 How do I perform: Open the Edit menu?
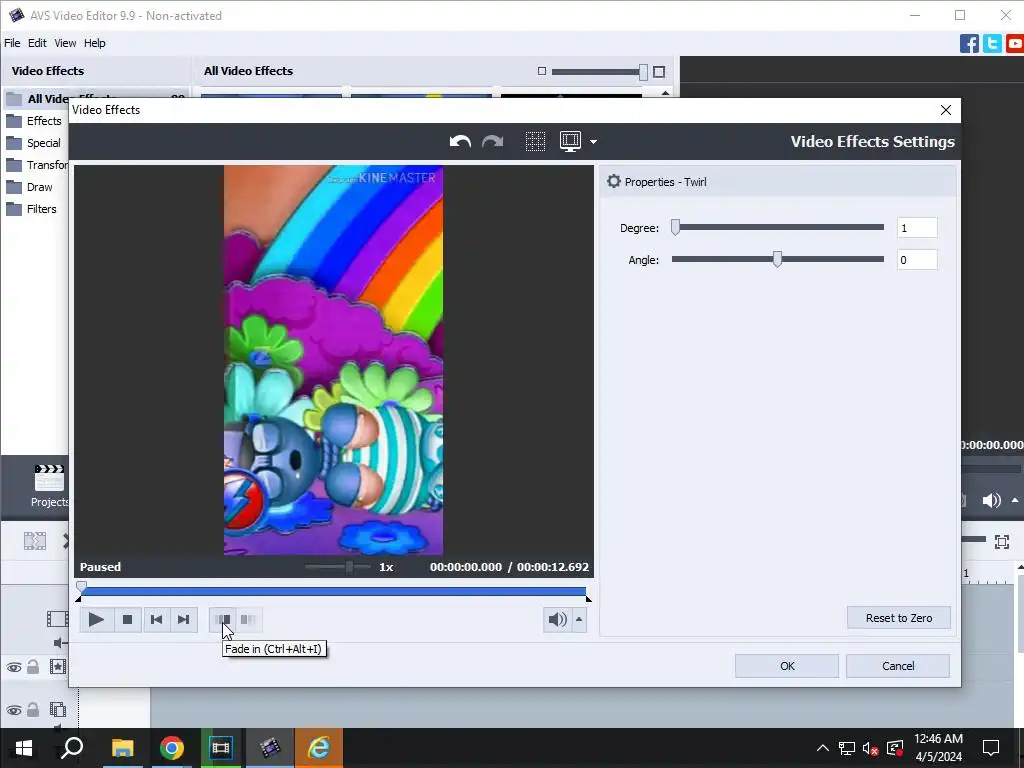[37, 43]
